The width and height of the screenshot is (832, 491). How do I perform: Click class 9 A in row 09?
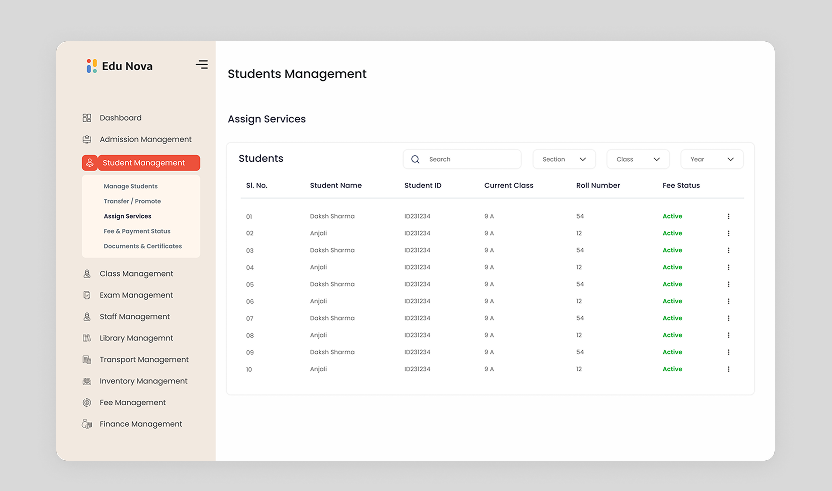click(x=489, y=352)
